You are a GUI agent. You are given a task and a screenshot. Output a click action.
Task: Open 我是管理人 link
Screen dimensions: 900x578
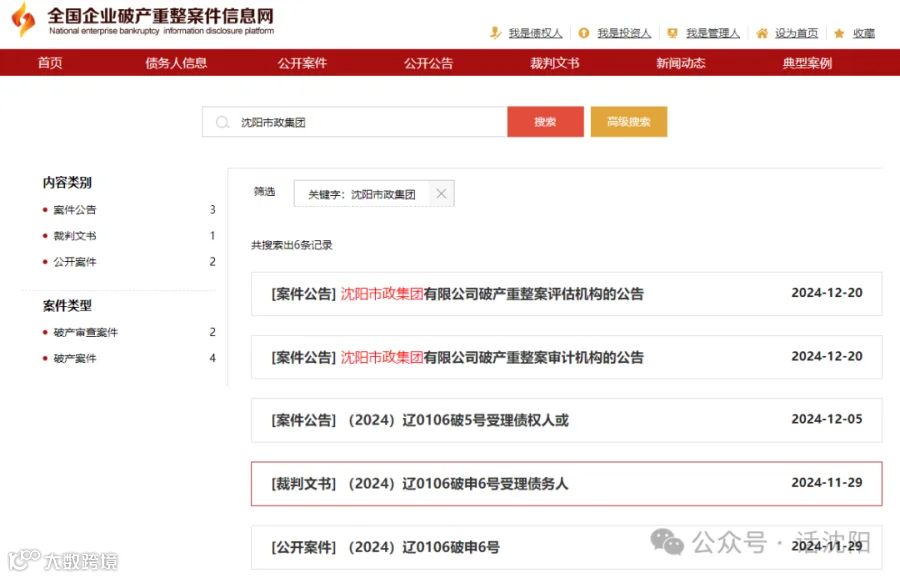pyautogui.click(x=713, y=33)
